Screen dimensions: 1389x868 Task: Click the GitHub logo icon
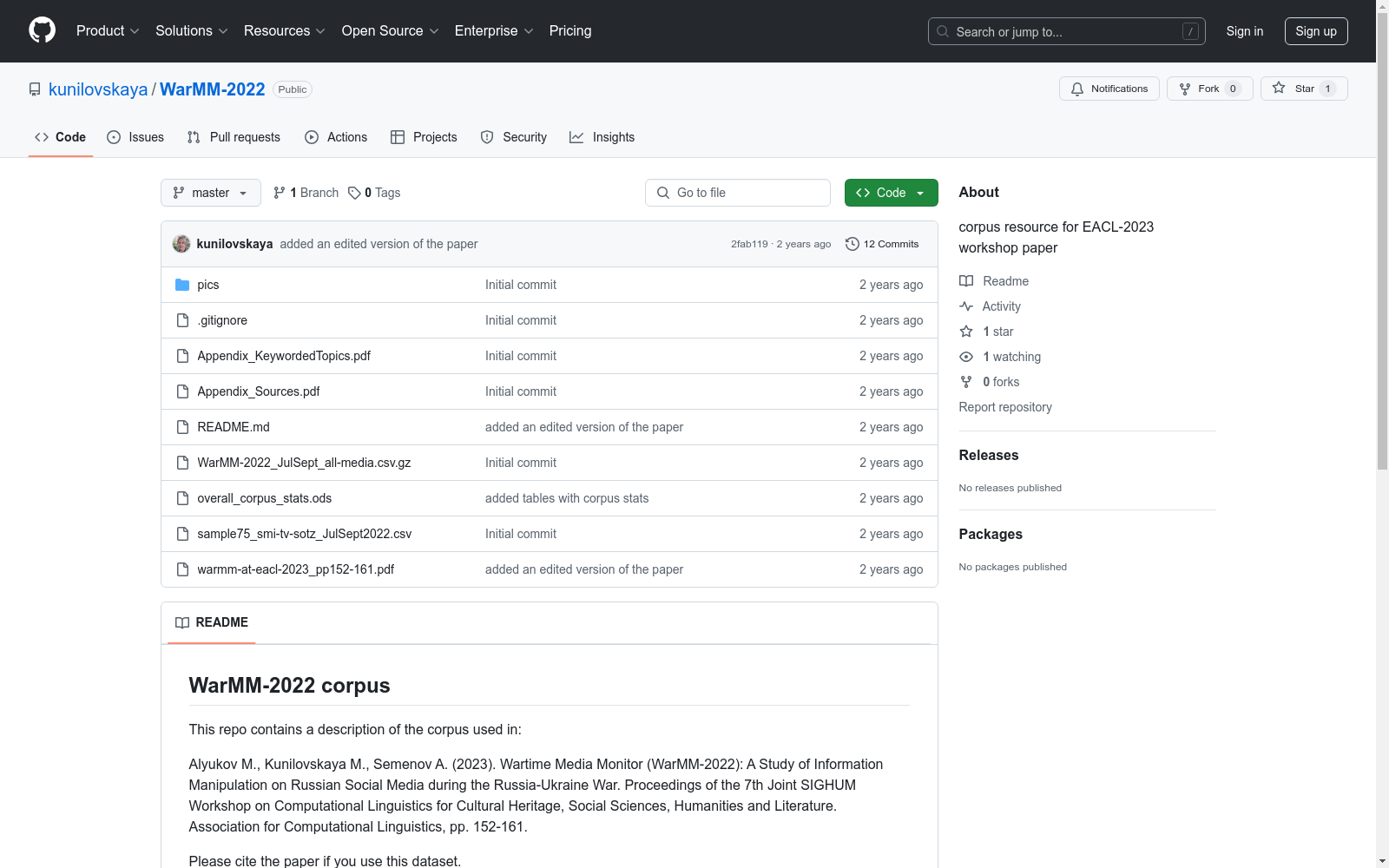click(x=42, y=30)
